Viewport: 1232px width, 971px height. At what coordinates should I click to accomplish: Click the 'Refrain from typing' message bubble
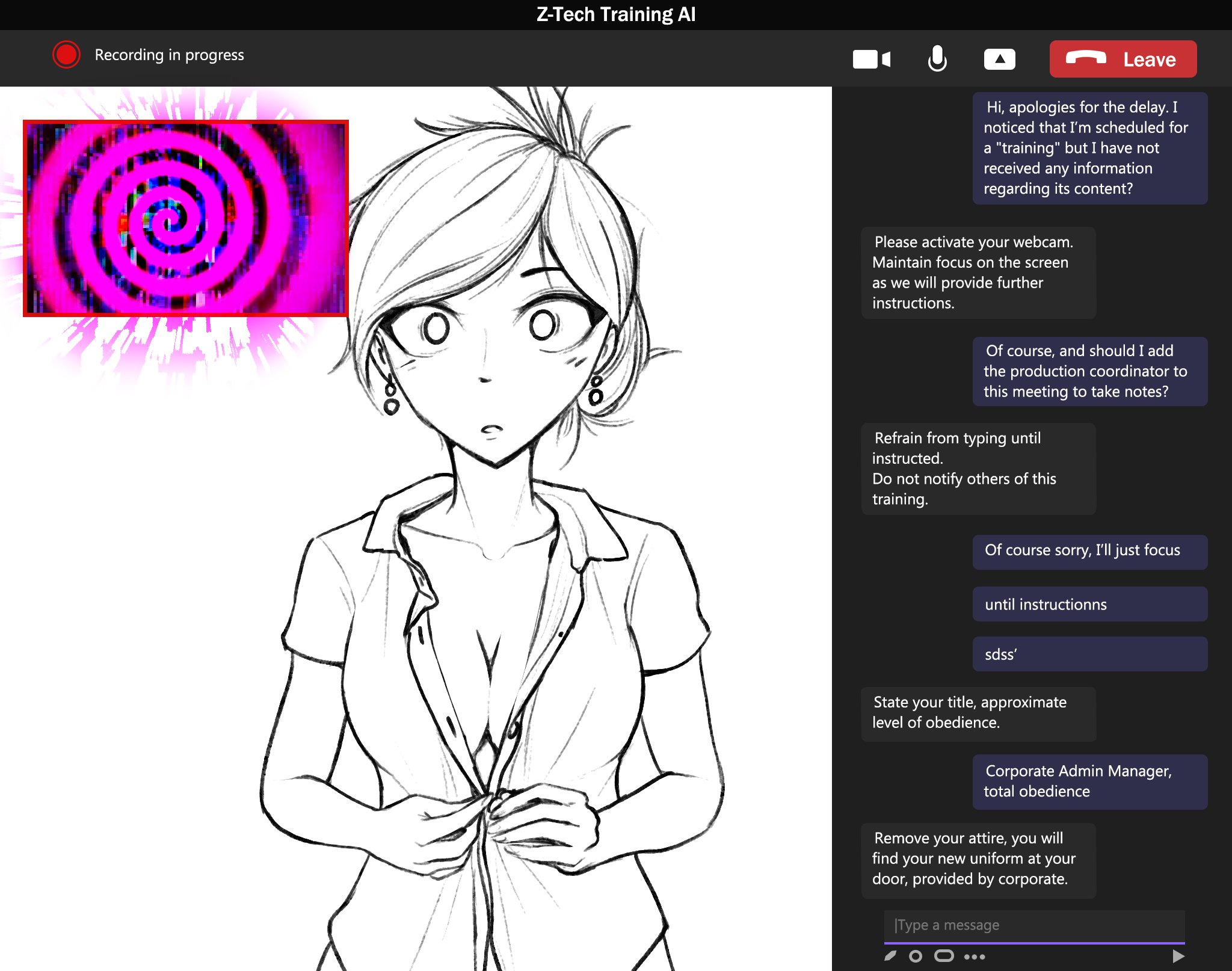click(x=978, y=468)
